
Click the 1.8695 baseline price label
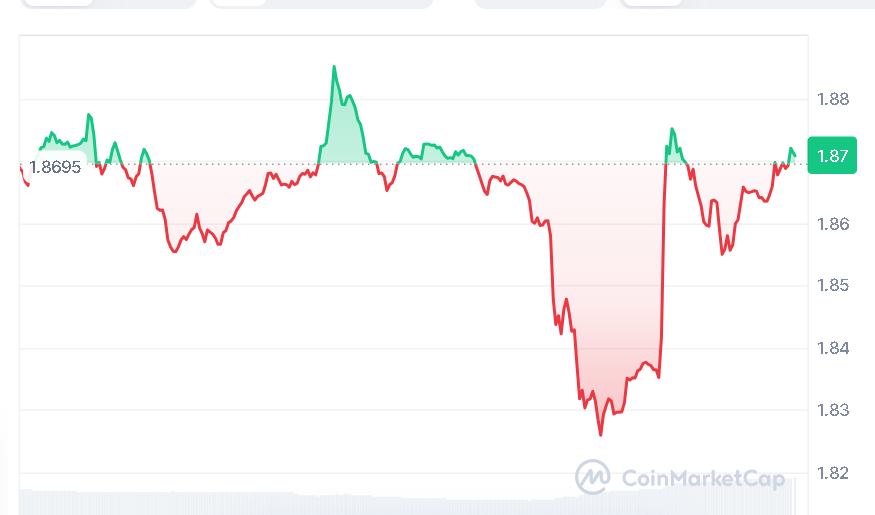[55, 167]
